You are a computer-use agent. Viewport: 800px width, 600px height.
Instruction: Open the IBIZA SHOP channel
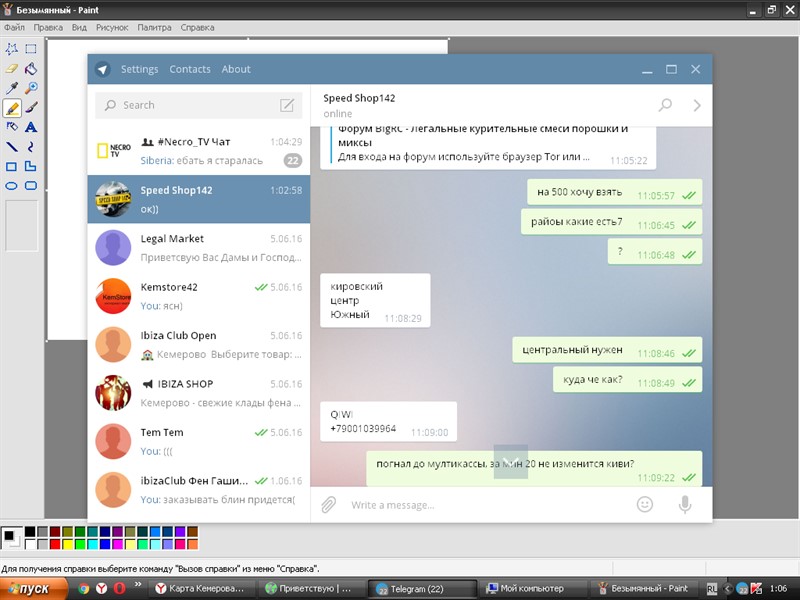click(x=199, y=393)
